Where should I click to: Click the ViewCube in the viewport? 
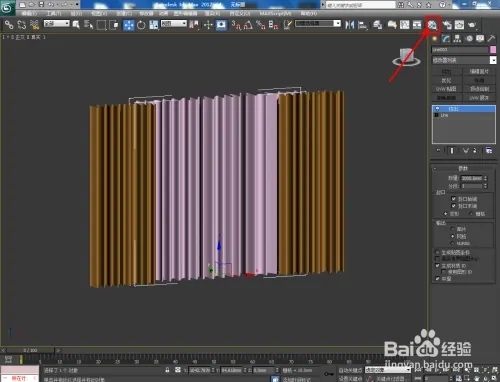point(406,57)
